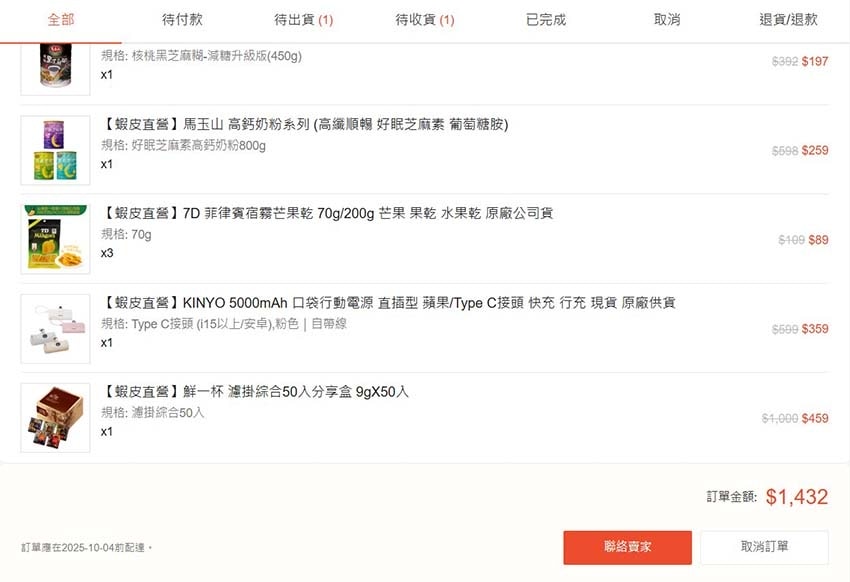
Task: Click the delivery deadline note 2025-10-04
Action: [87, 548]
